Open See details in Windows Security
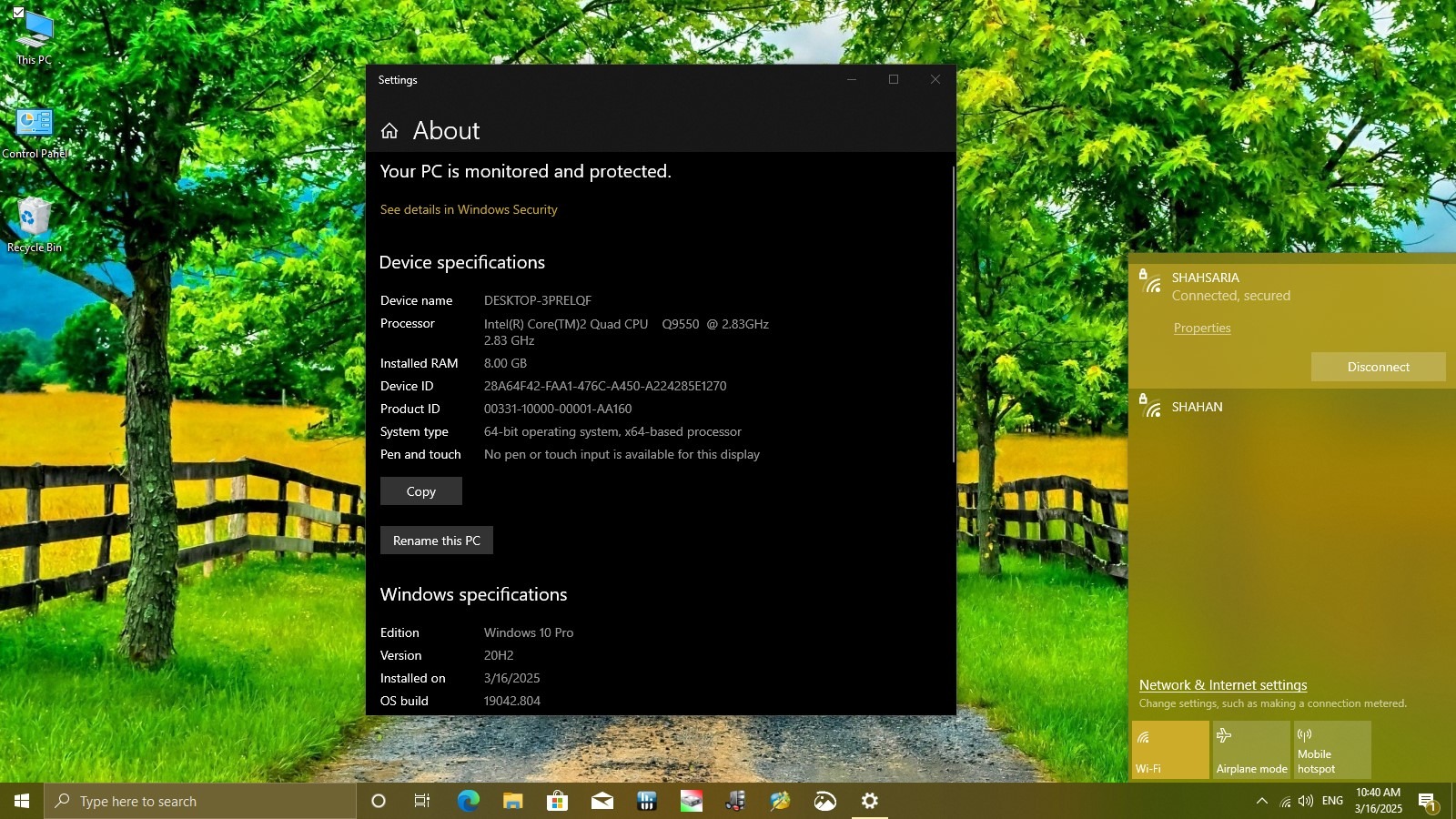Image resolution: width=1456 pixels, height=819 pixels. 469,210
